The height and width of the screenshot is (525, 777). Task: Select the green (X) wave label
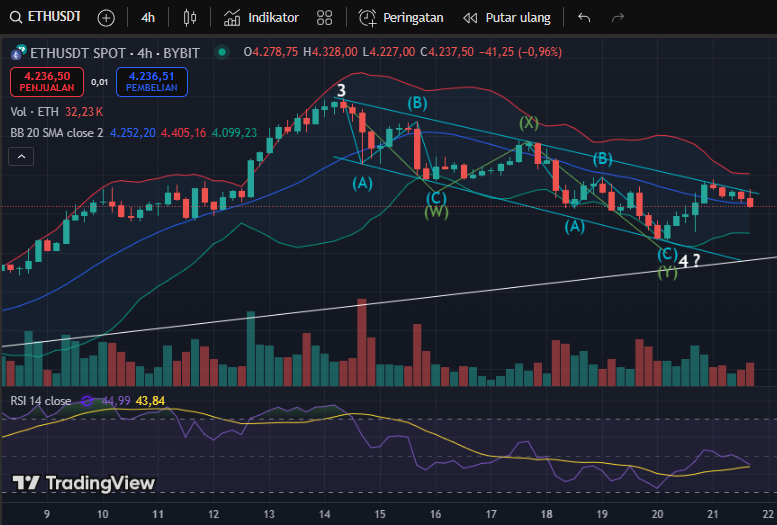529,122
